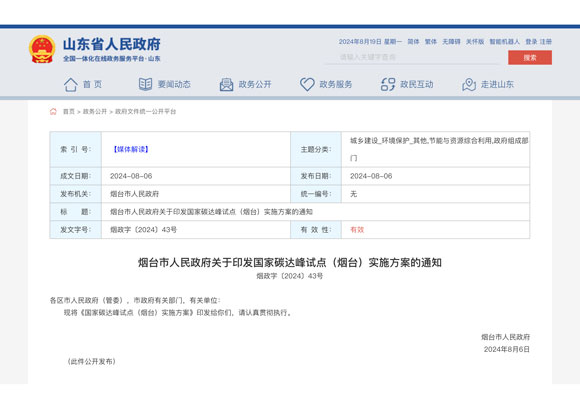
Task: Click the 走进山东 map pin icon
Action: pyautogui.click(x=469, y=84)
